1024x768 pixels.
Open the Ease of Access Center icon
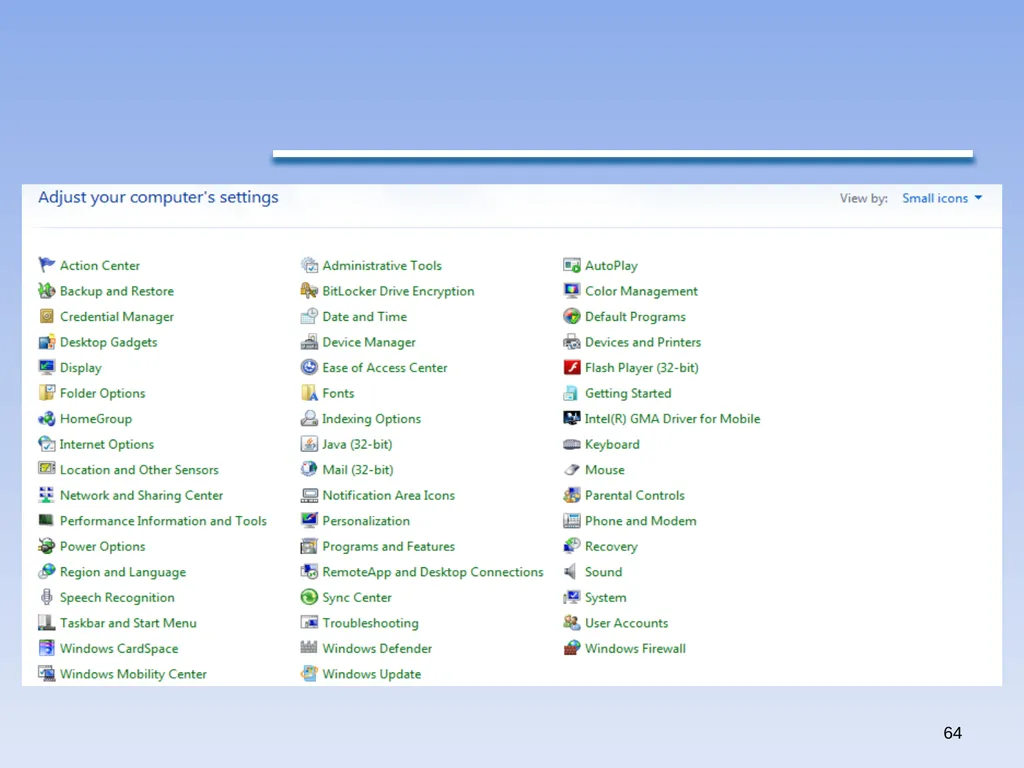tap(309, 367)
